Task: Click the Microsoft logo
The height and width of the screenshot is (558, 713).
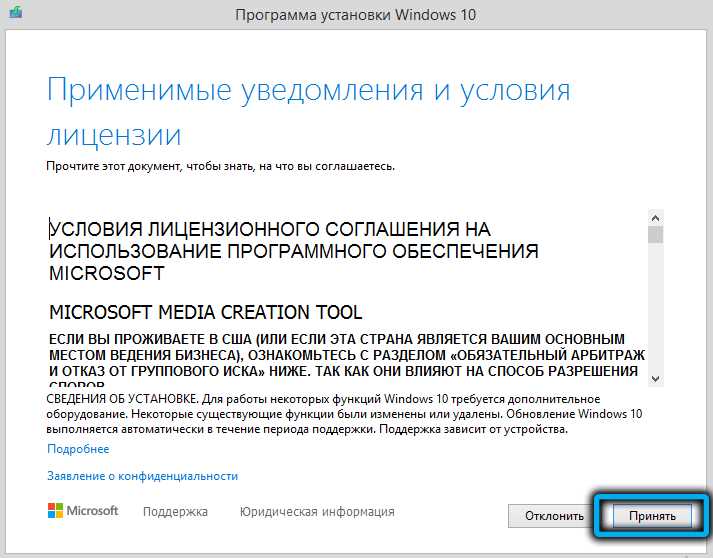Action: [x=83, y=511]
